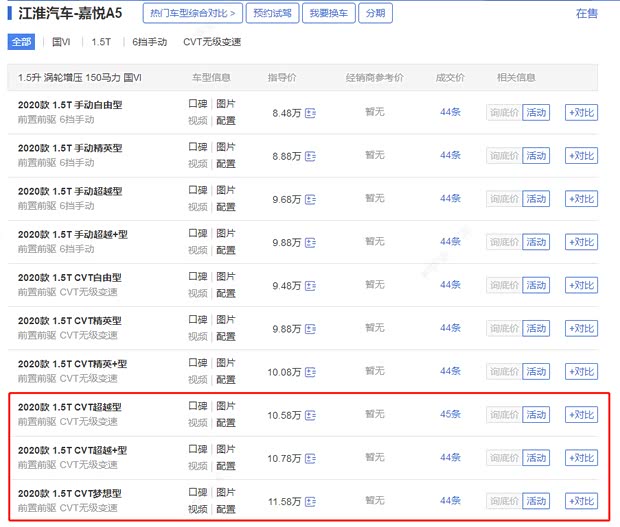Click calculator icon beside the 8.88万 price
Viewport: 620px width, 527px height.
coord(310,156)
